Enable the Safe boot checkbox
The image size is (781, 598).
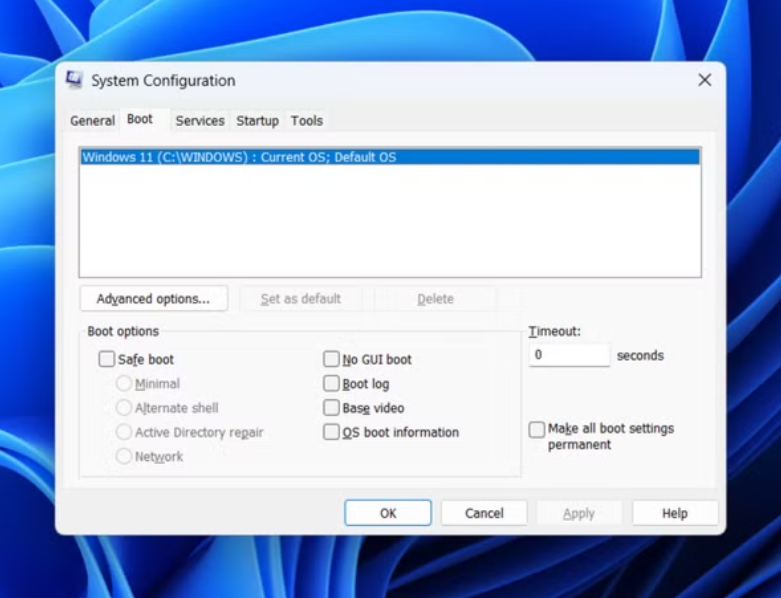pos(107,359)
